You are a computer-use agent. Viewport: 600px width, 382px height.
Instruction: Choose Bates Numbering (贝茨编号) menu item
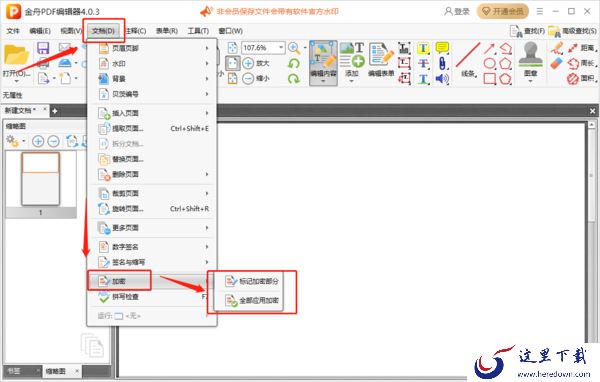point(152,94)
